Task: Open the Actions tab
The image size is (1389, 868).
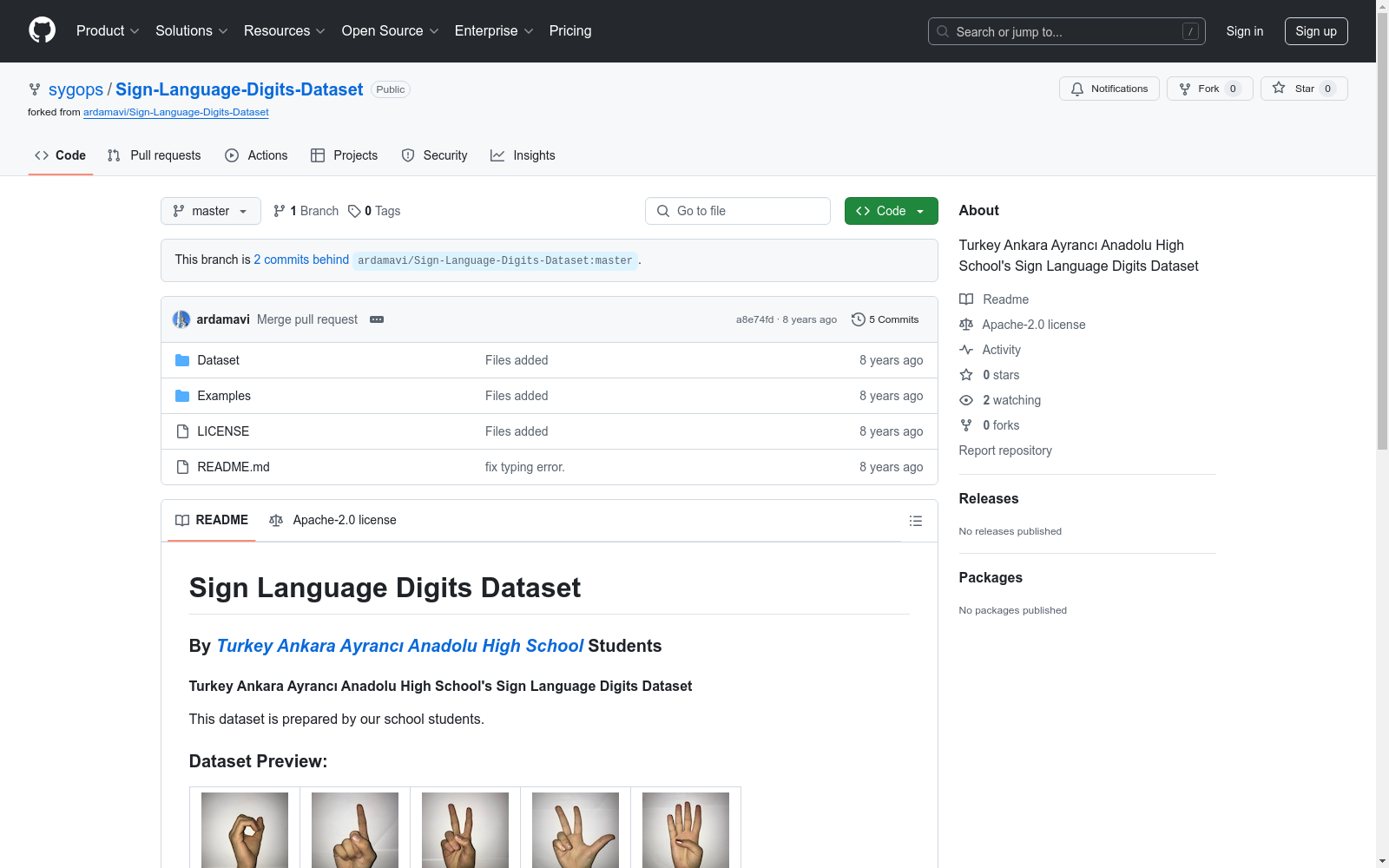Action: point(256,155)
